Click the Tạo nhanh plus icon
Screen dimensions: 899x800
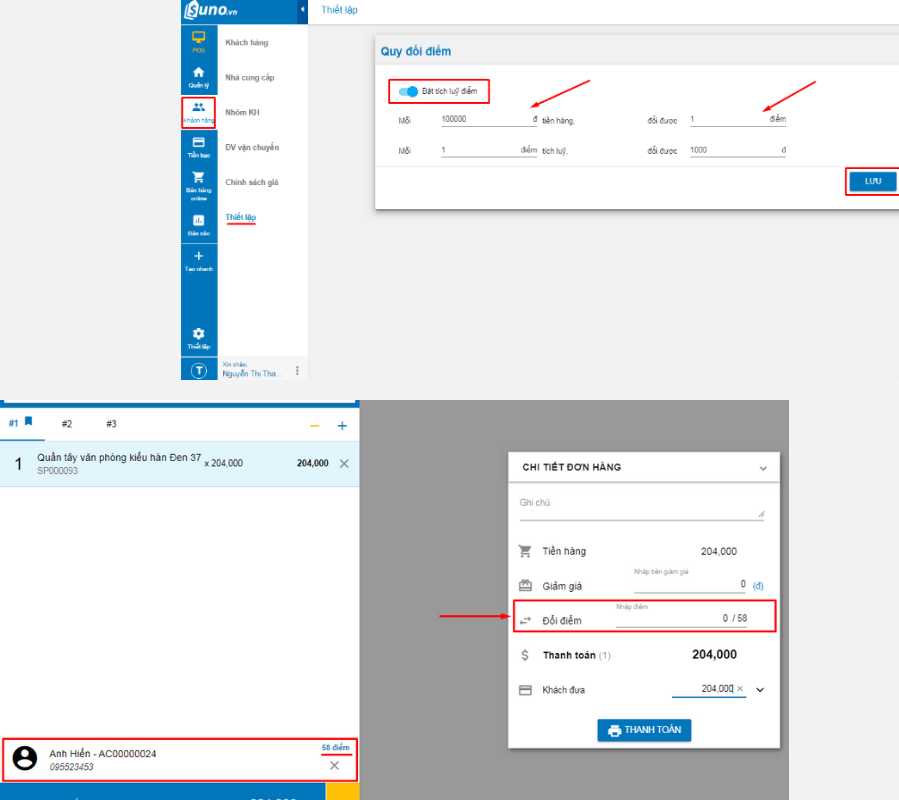click(x=198, y=260)
